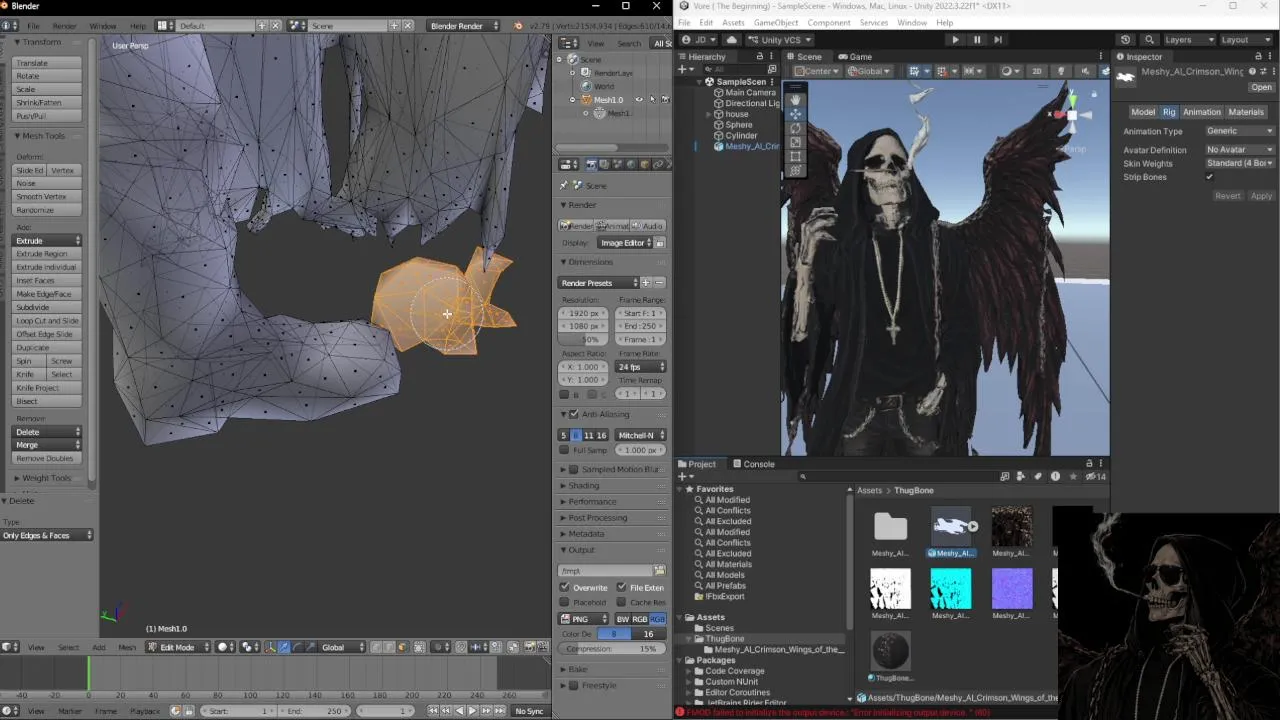Open Avatar Definition dropdown in Unity Inspector
1280x720 pixels.
1239,150
